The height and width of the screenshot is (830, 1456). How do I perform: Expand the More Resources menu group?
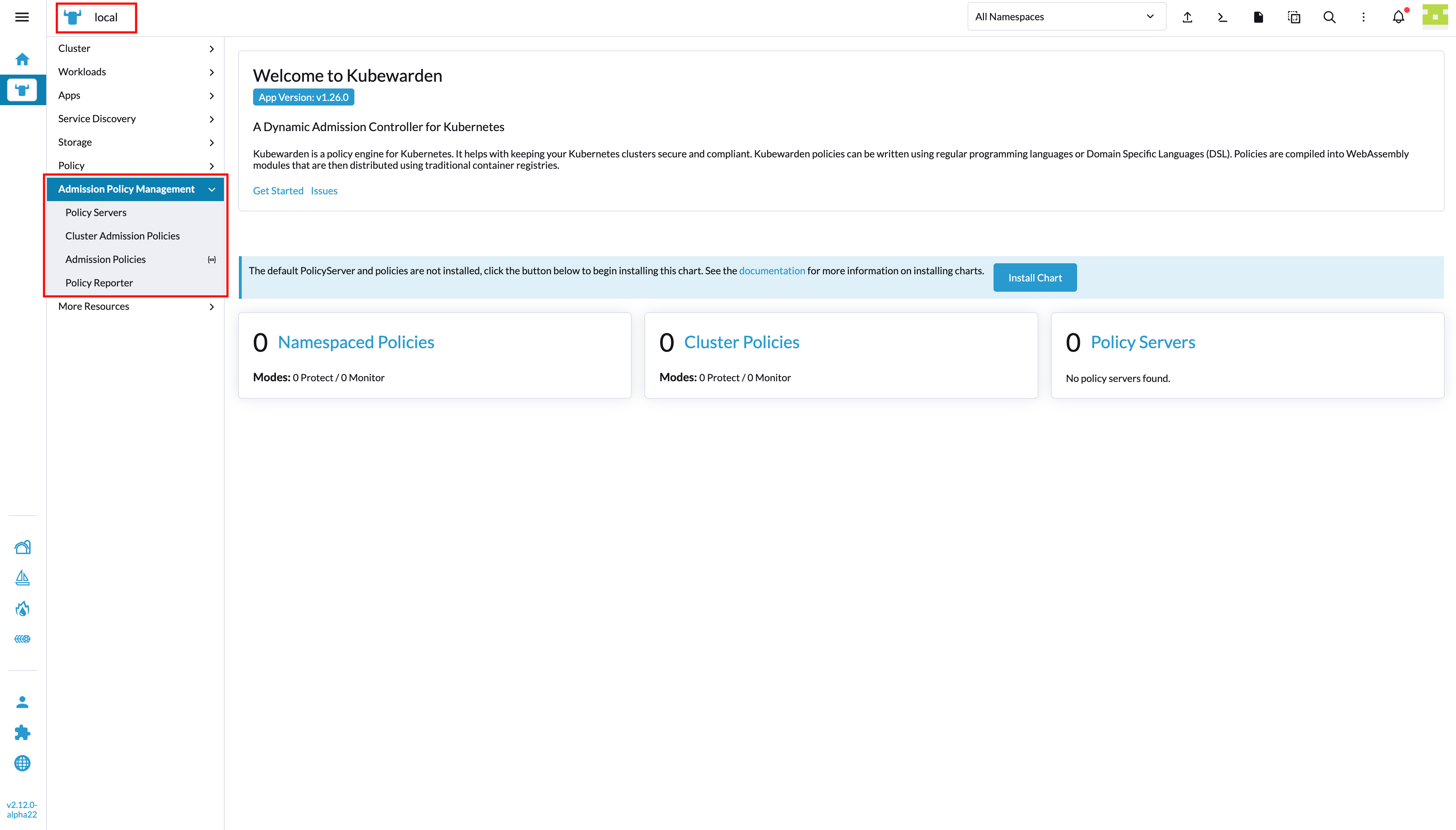pyautogui.click(x=136, y=306)
